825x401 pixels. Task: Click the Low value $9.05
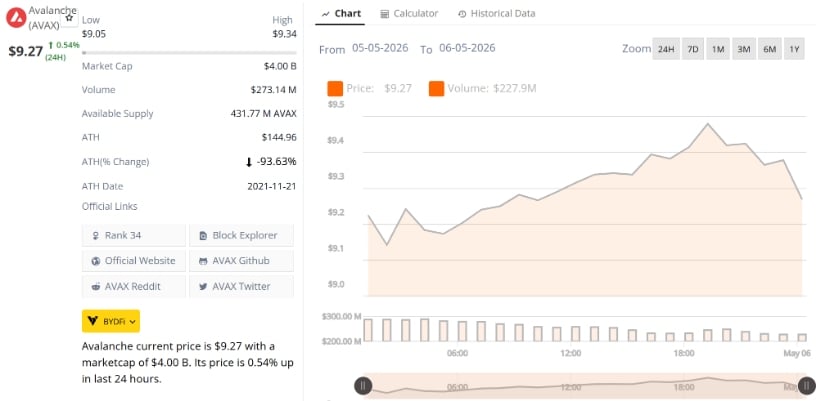94,34
